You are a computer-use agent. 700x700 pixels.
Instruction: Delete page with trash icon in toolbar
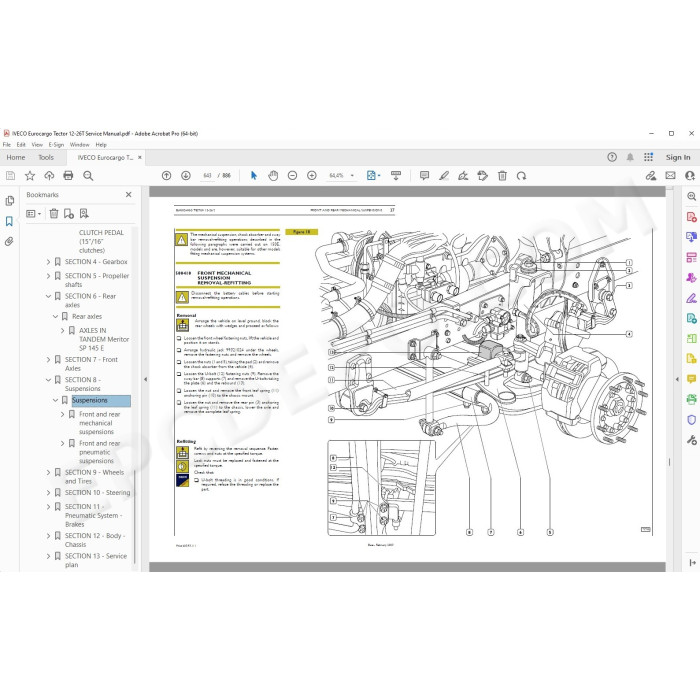click(502, 175)
